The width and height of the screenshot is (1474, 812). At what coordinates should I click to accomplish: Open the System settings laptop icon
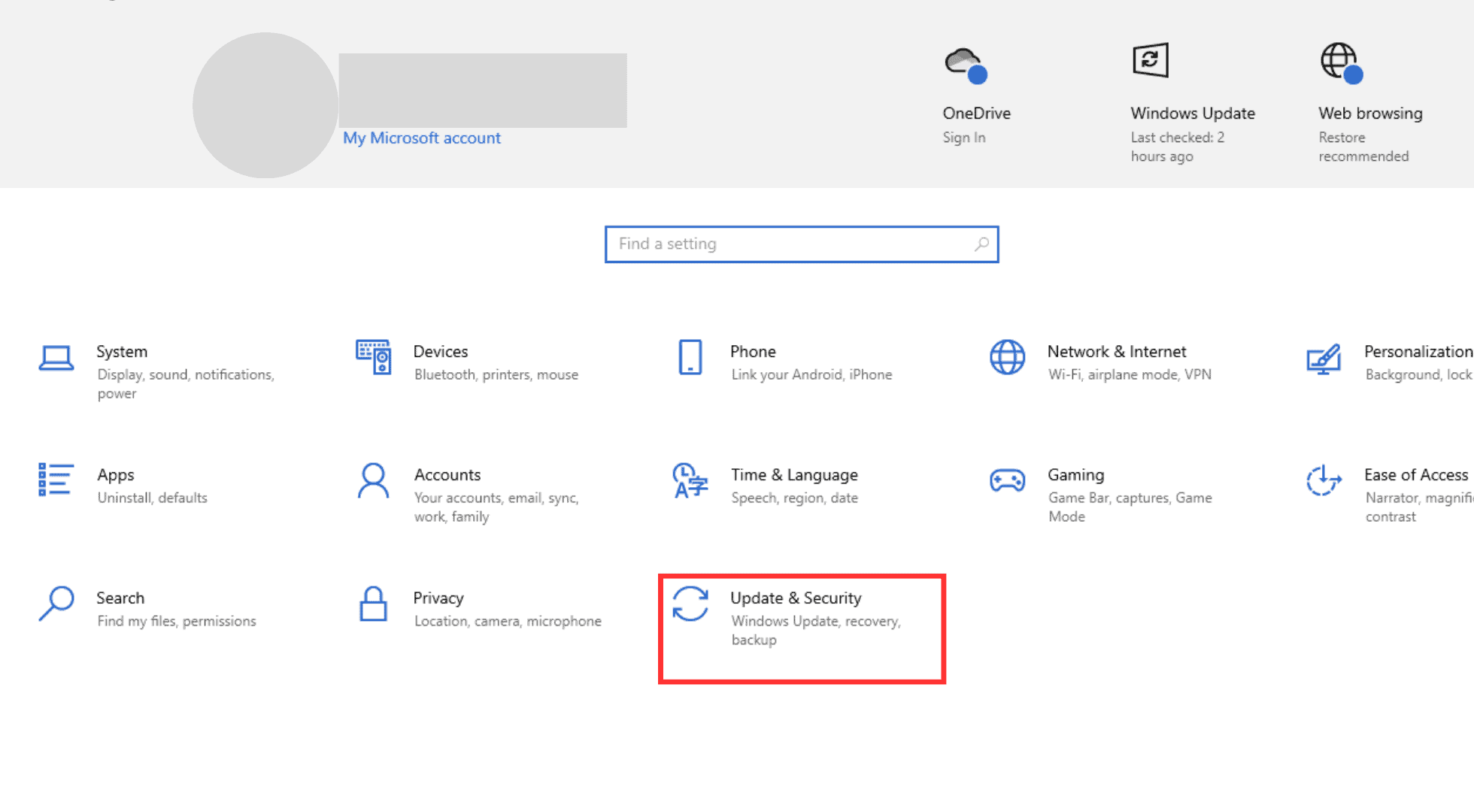[56, 359]
